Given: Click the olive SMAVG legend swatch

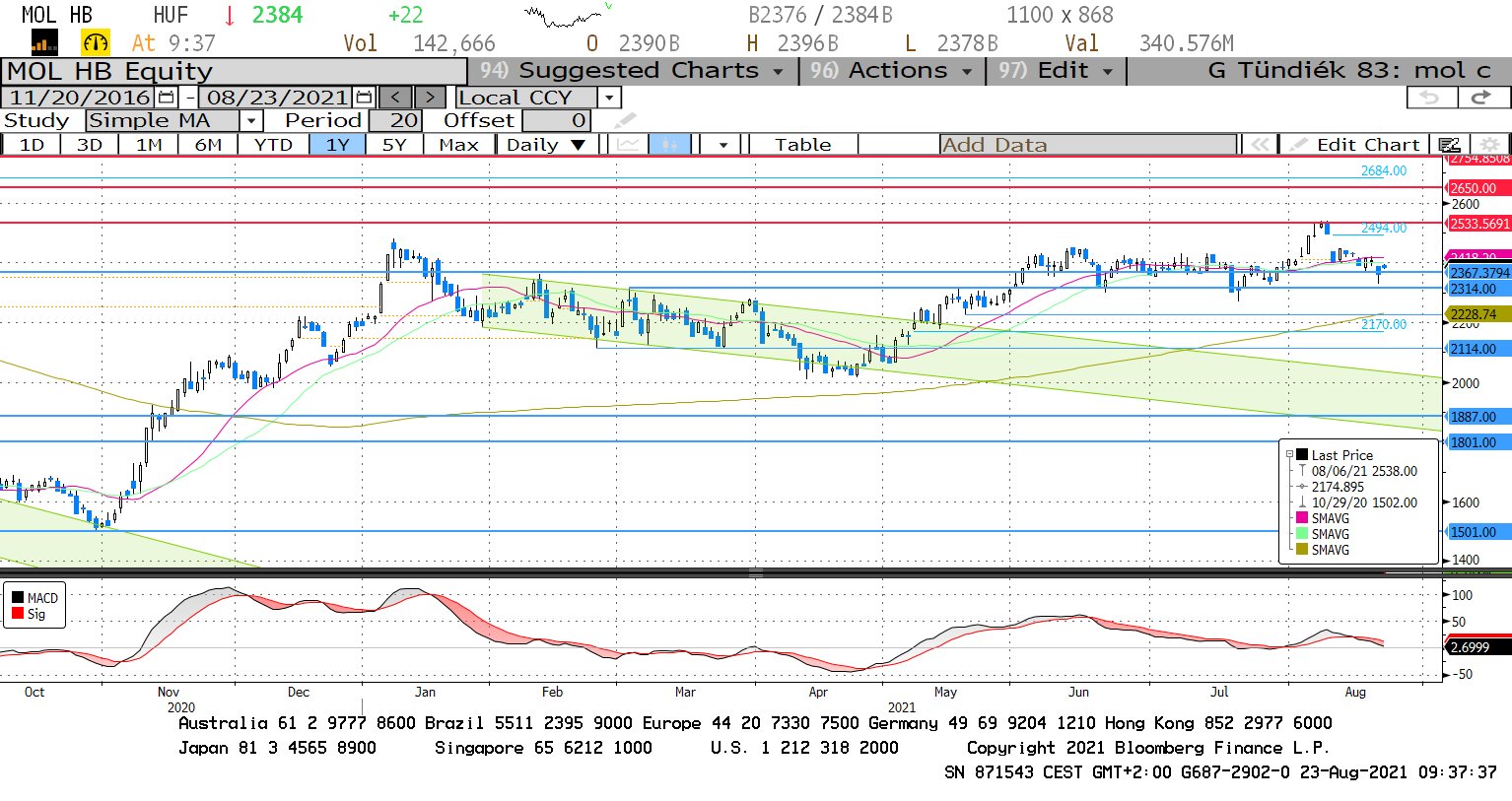Looking at the screenshot, I should pos(1302,550).
